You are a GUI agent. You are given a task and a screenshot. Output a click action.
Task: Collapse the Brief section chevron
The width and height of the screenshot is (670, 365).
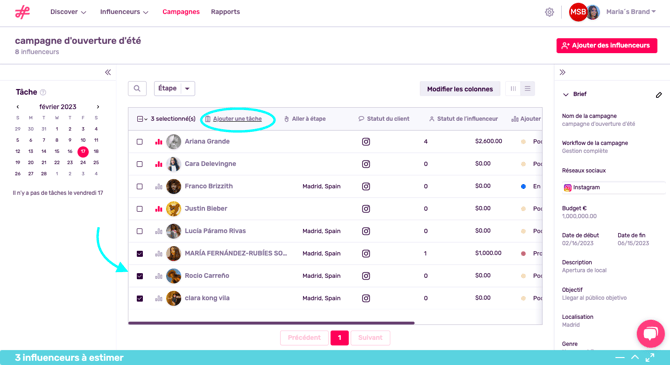[566, 94]
